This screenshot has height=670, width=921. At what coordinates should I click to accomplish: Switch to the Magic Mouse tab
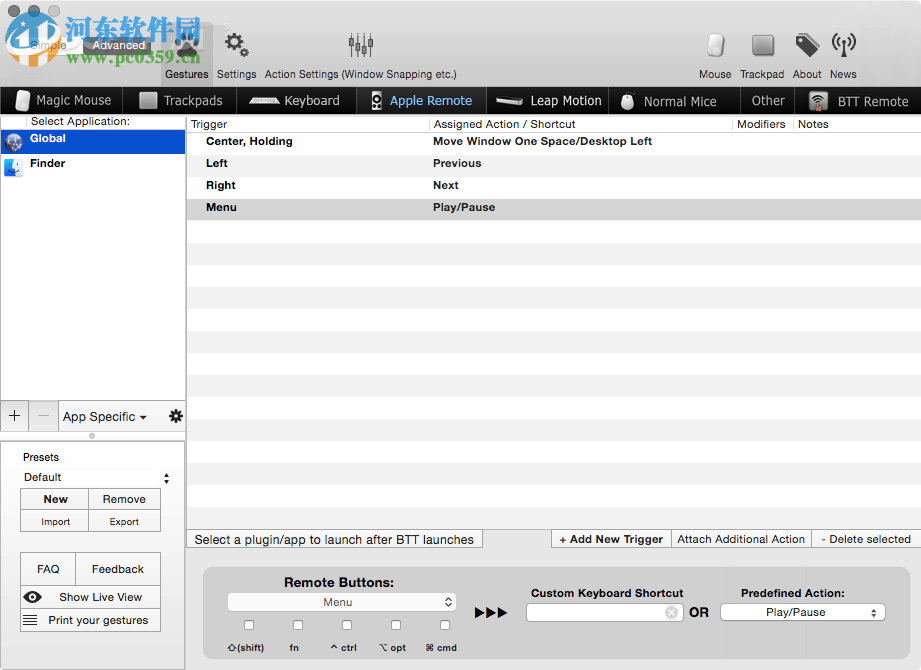click(63, 100)
